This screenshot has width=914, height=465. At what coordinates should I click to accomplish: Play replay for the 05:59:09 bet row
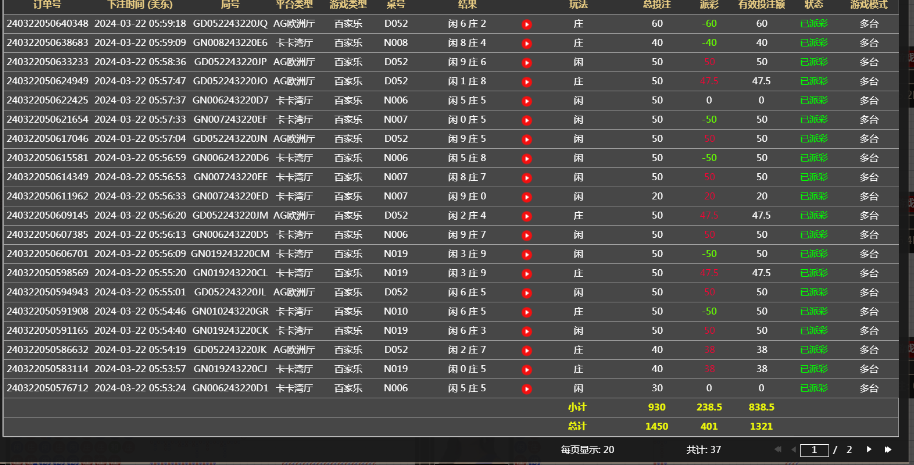tap(526, 43)
